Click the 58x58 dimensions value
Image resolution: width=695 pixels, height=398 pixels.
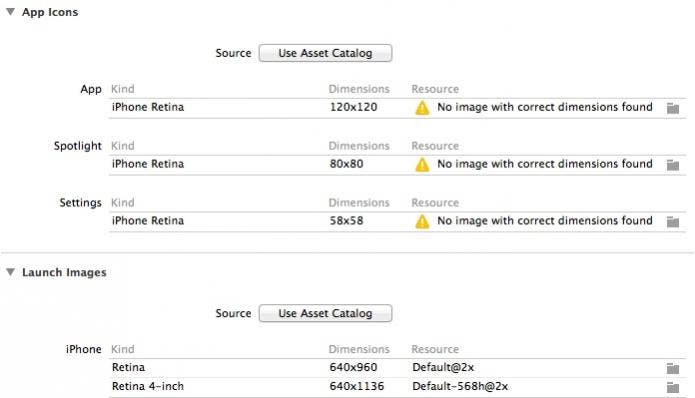coord(346,221)
